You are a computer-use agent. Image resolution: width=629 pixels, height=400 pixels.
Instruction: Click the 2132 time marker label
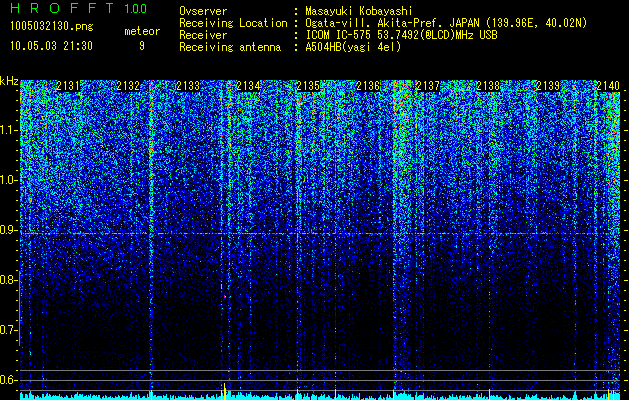(x=128, y=86)
